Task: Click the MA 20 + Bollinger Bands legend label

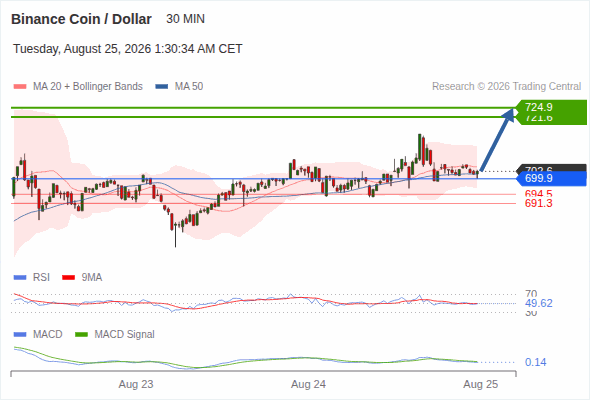Action: (x=88, y=87)
